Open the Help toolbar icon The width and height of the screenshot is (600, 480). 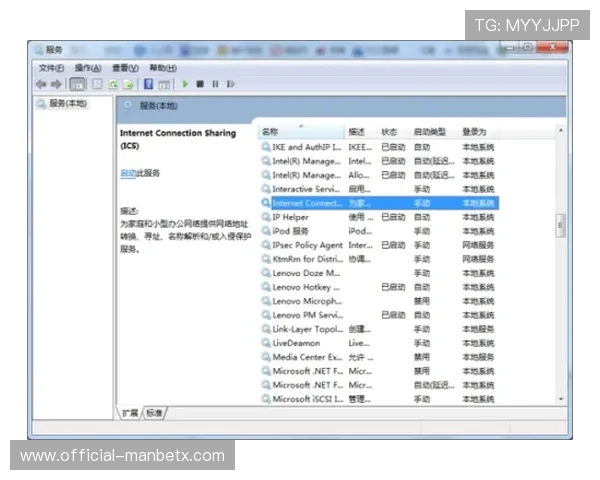148,84
